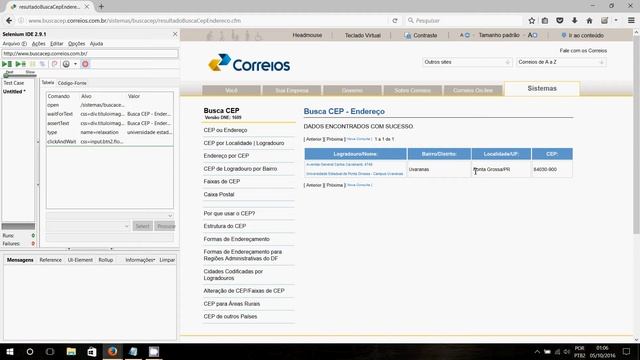Play current test case in Selenium IDE
The height and width of the screenshot is (360, 640).
point(20,64)
